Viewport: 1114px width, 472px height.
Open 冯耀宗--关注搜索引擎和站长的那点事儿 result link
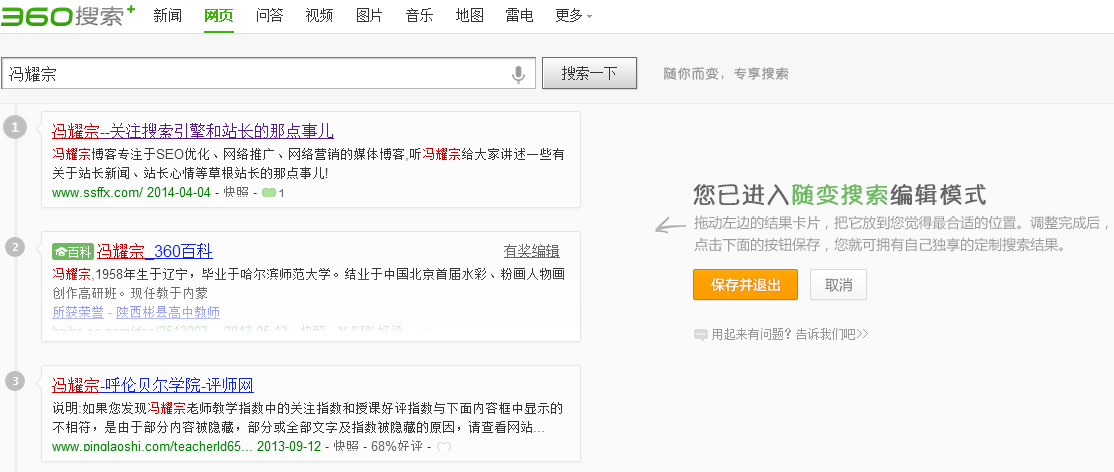click(193, 132)
